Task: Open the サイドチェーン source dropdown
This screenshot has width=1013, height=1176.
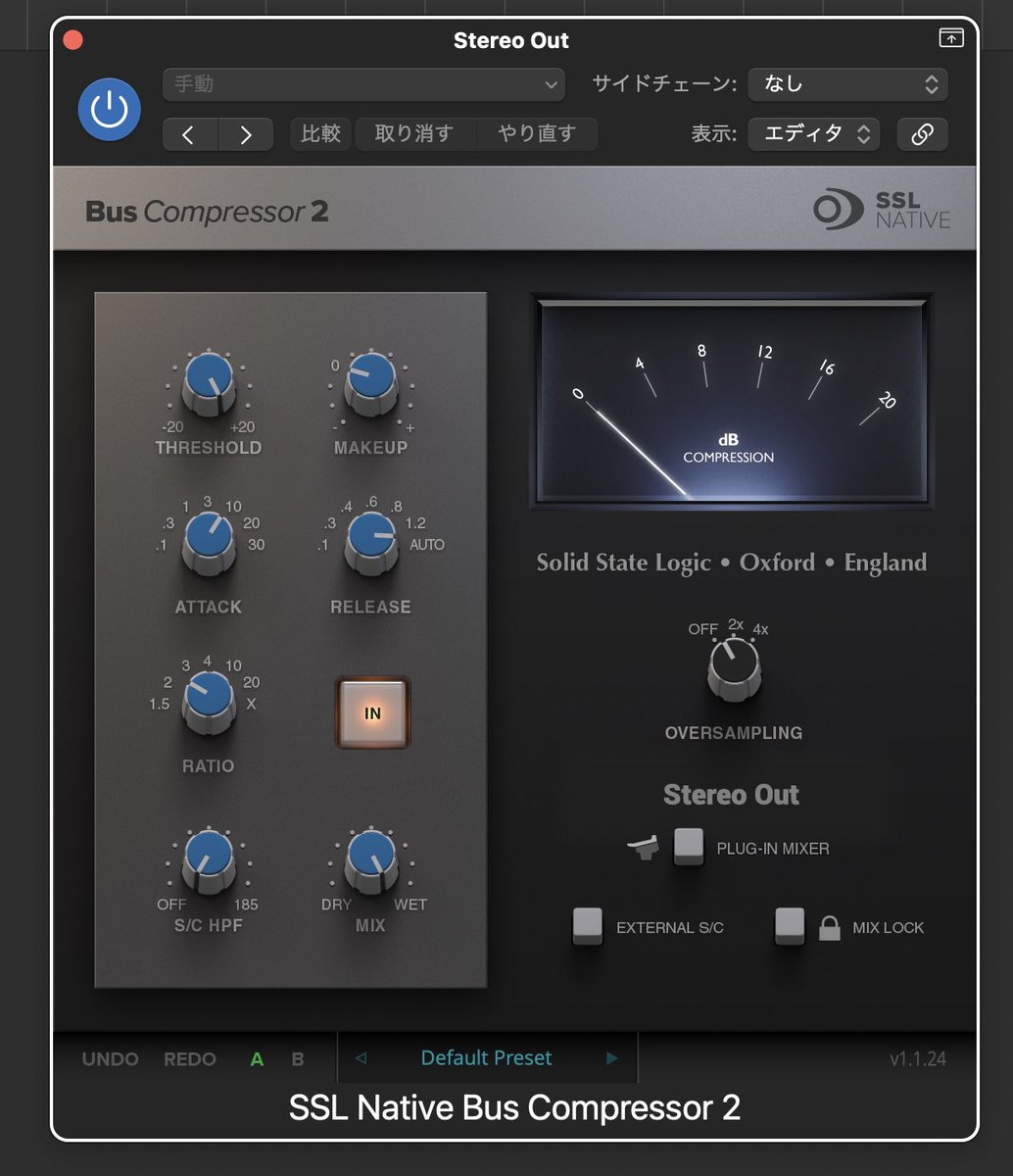Action: tap(847, 84)
